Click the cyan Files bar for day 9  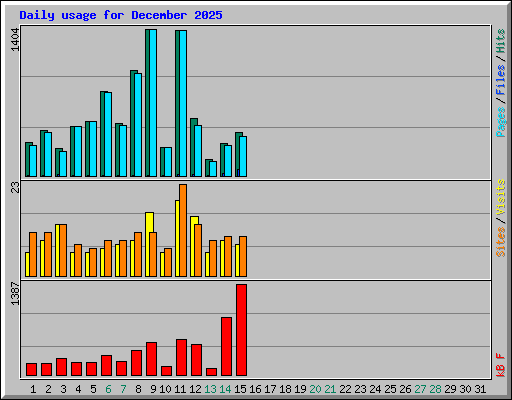click(153, 103)
